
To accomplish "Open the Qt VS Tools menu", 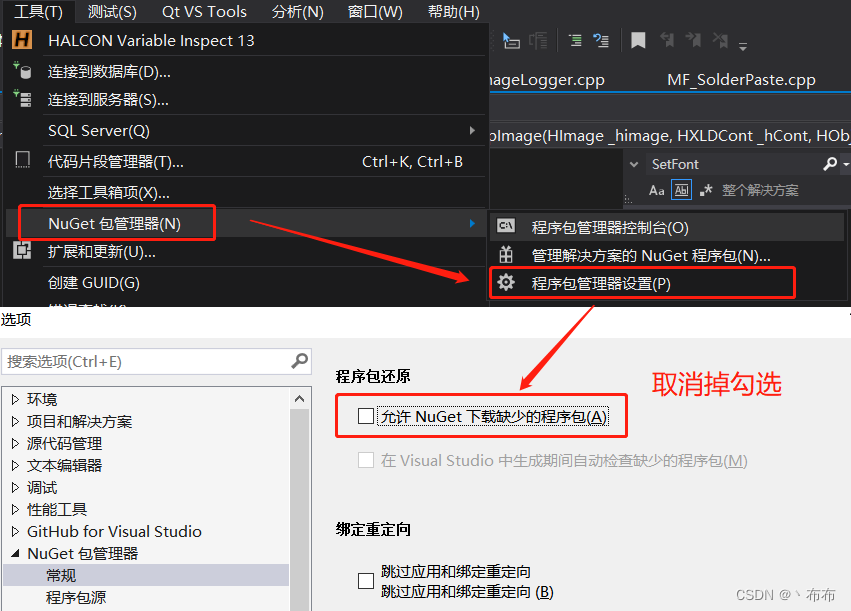I will pos(204,11).
